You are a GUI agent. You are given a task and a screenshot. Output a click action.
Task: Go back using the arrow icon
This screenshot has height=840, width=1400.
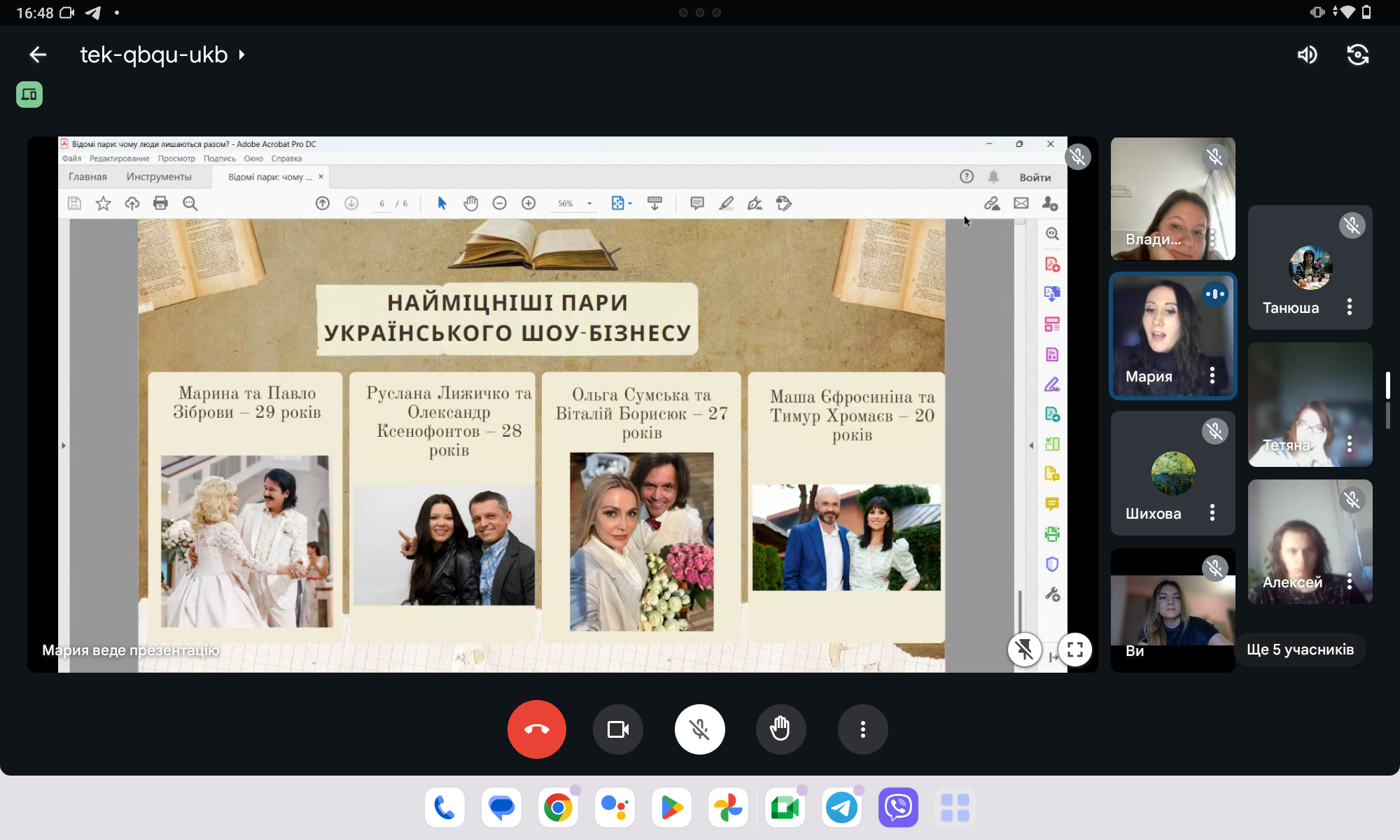tap(38, 55)
